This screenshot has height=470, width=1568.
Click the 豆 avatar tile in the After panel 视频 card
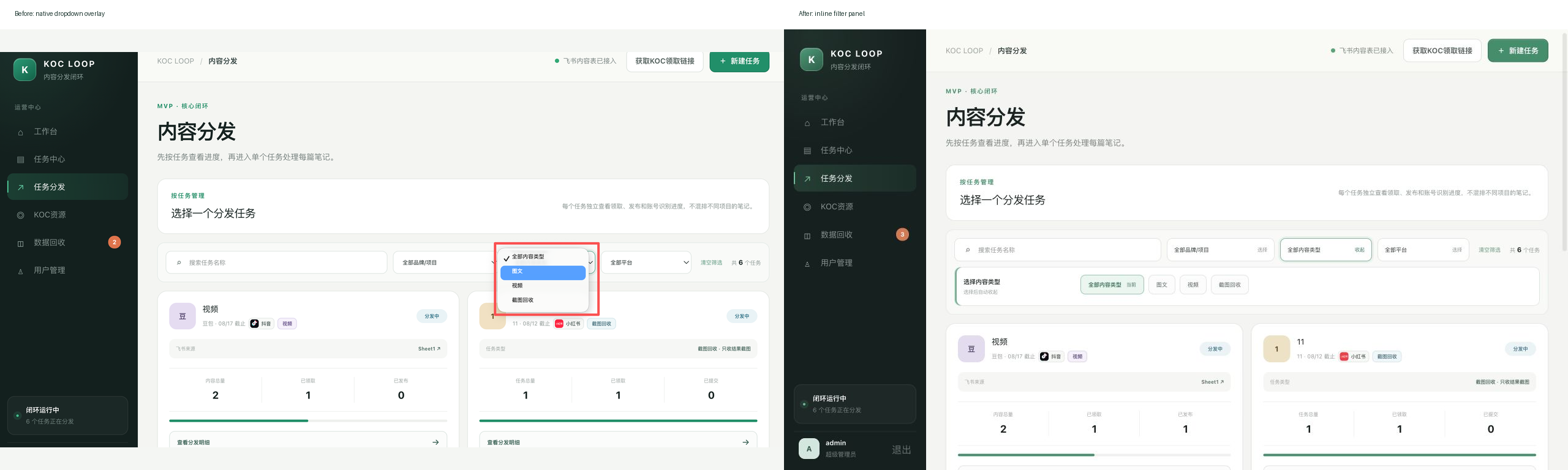971,349
